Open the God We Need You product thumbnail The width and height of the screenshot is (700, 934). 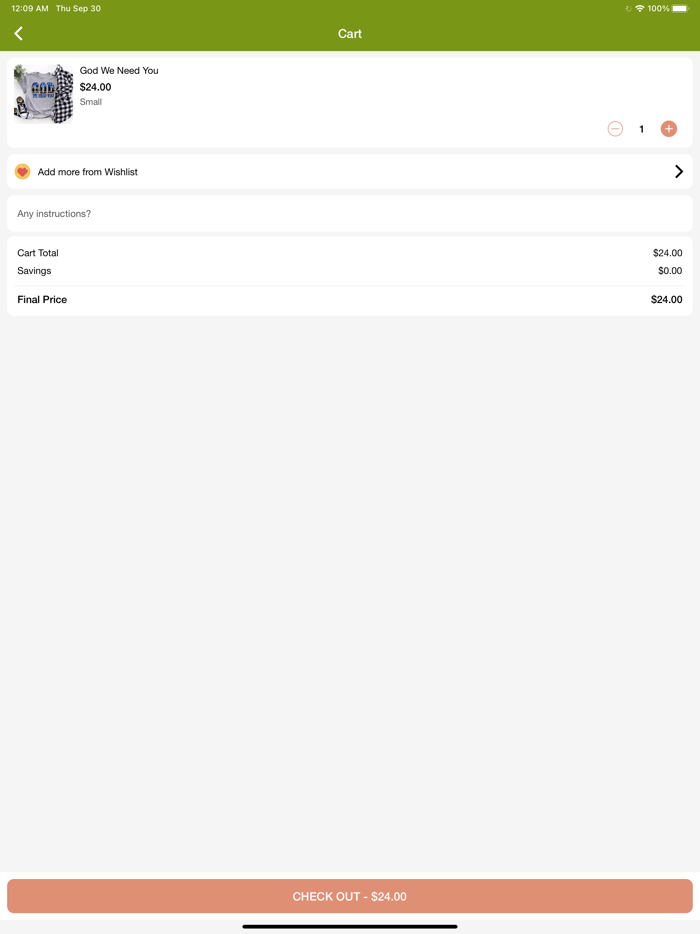coord(43,94)
